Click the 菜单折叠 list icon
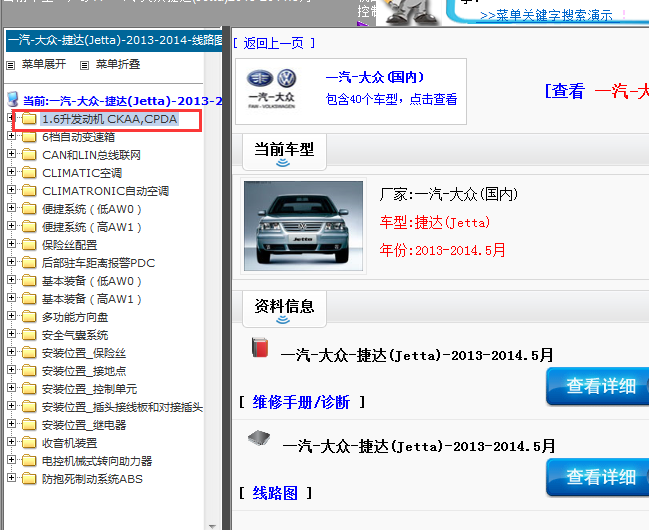Viewport: 649px width, 530px height. click(x=84, y=65)
